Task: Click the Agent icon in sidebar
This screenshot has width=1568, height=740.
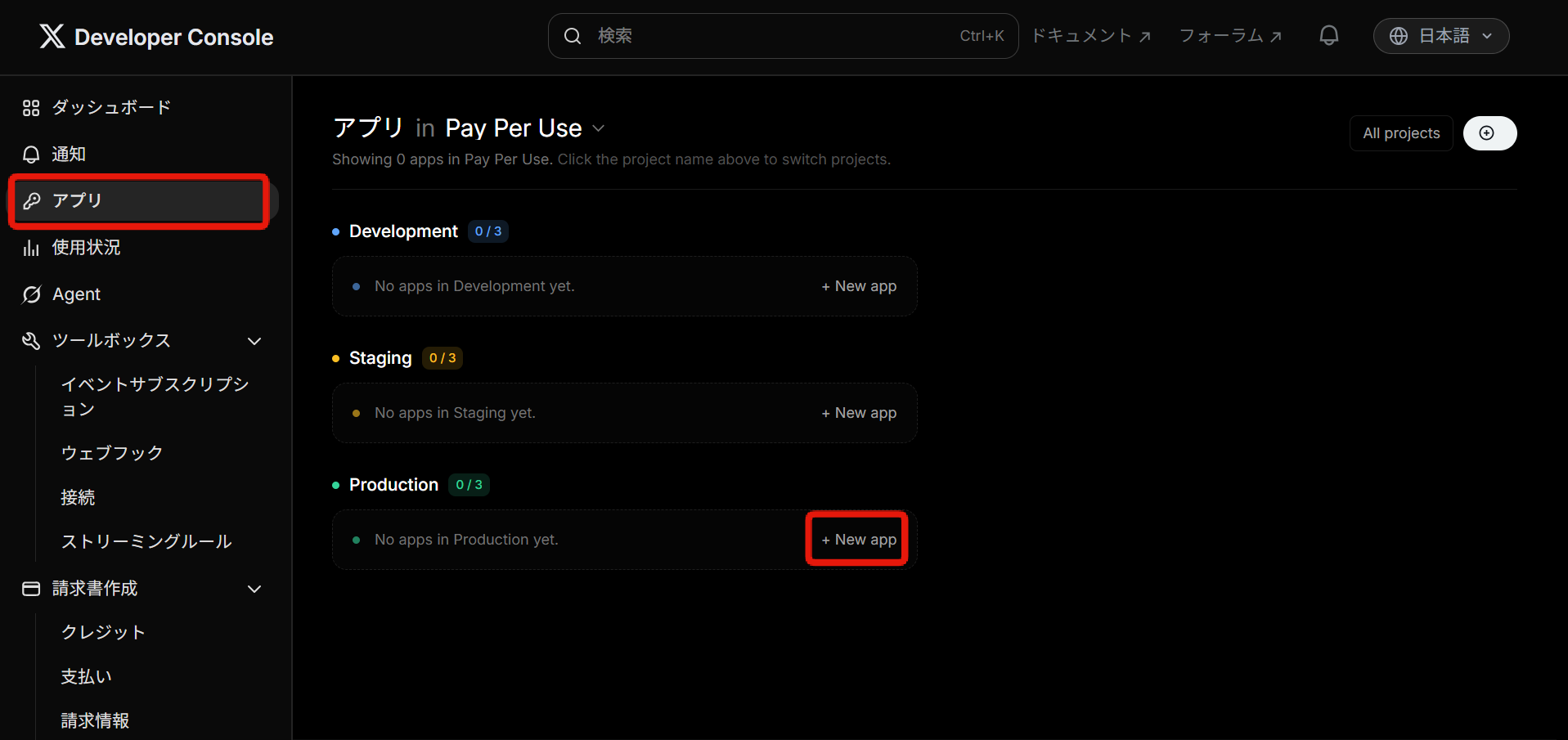Action: pyautogui.click(x=31, y=294)
